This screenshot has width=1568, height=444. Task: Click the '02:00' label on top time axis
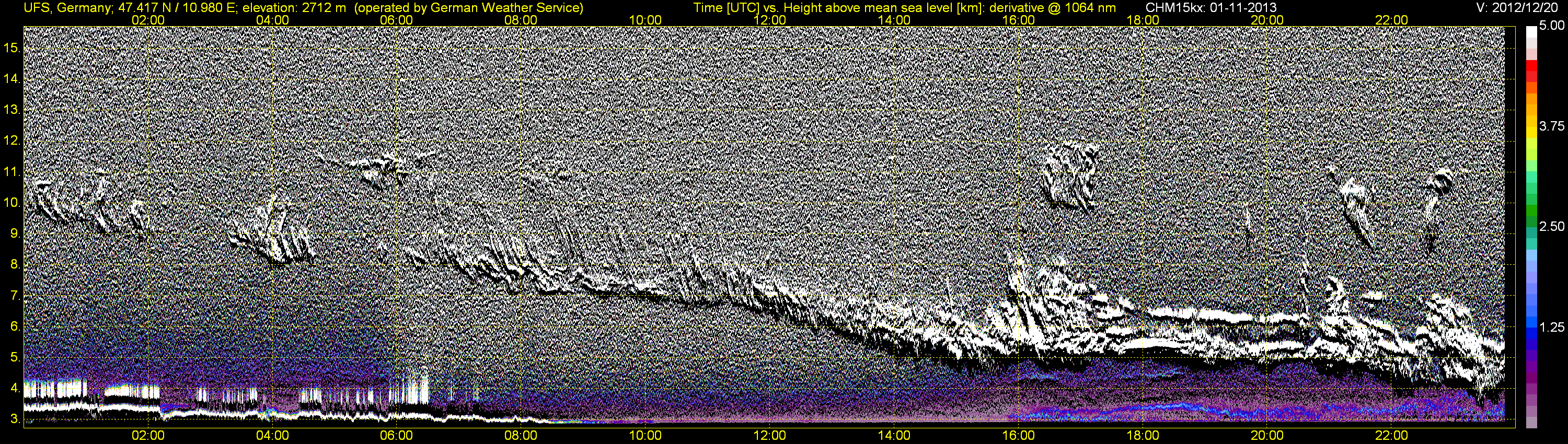[x=148, y=20]
